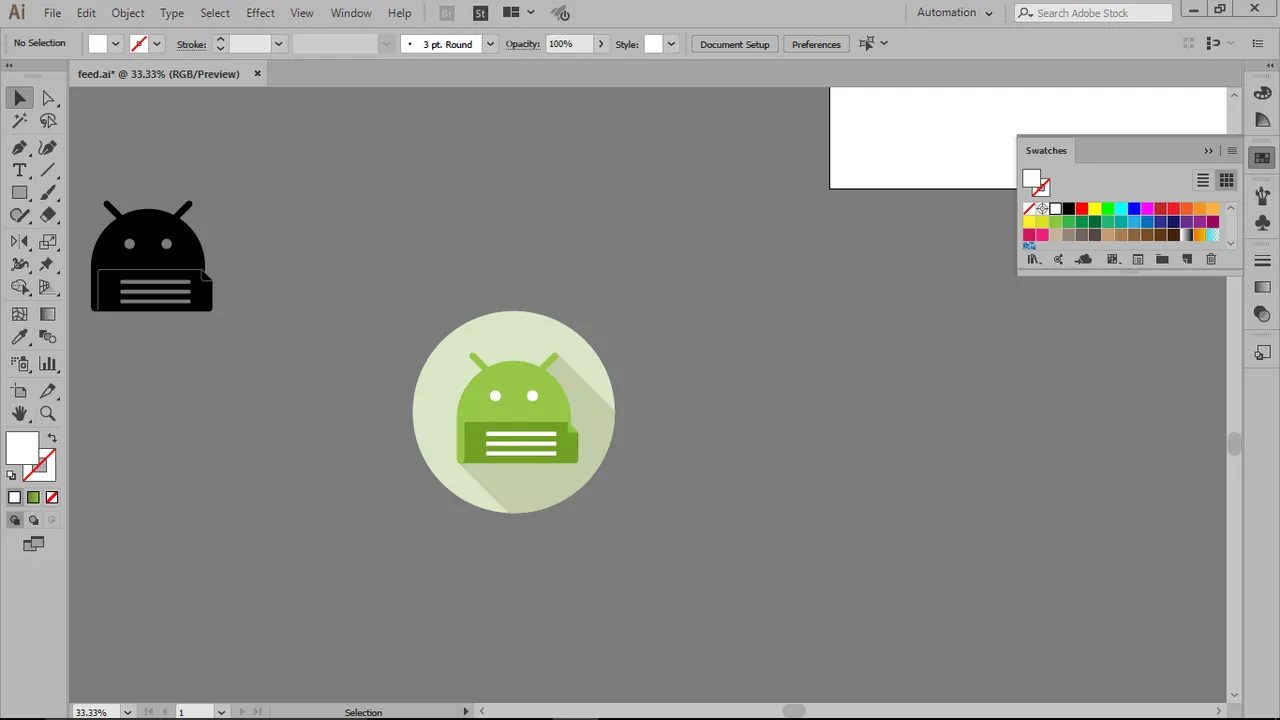
Task: Set Gradient mode in toolbar
Action: coord(33,497)
